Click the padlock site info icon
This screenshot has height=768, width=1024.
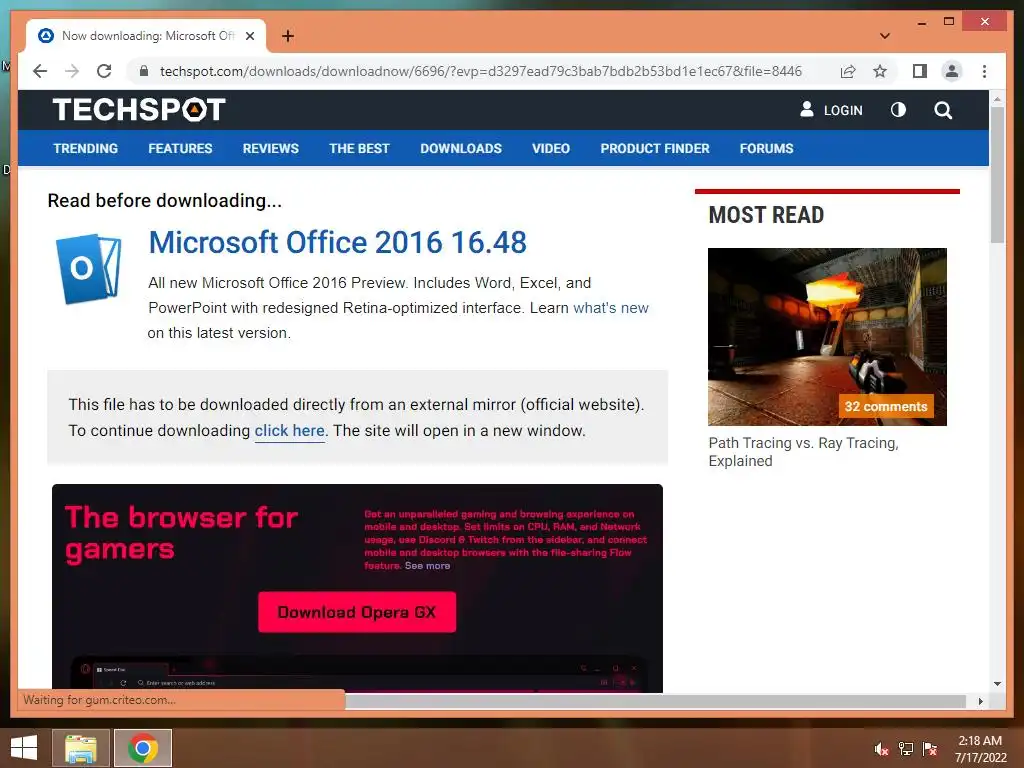(144, 71)
